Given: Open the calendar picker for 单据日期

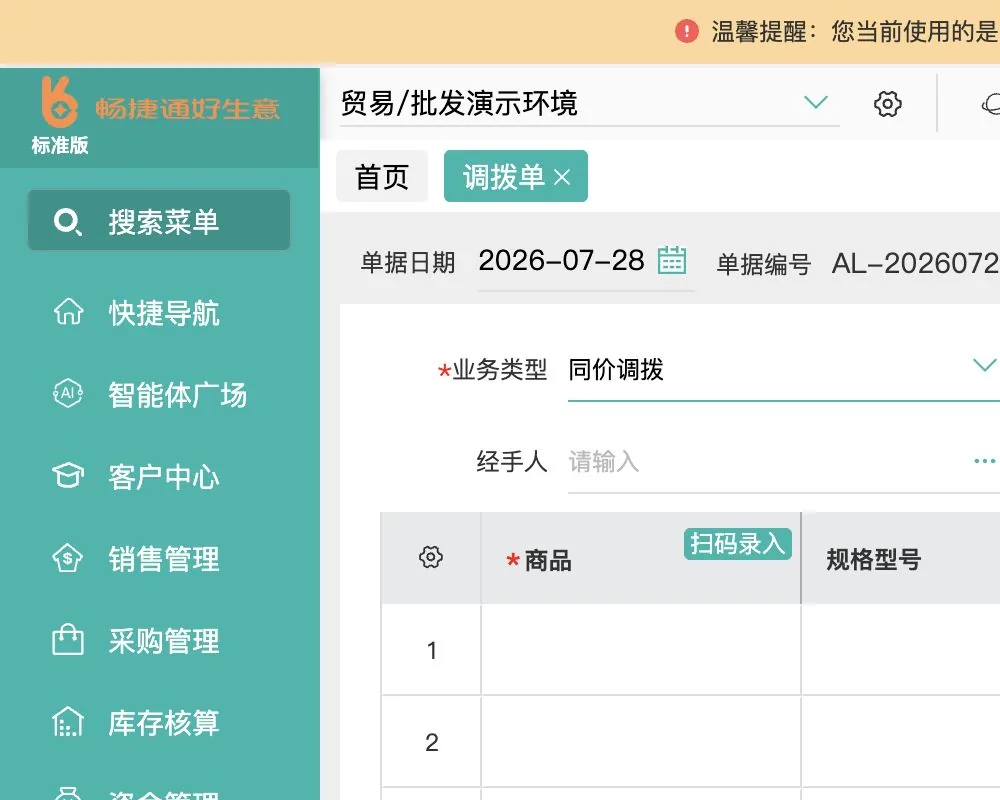Looking at the screenshot, I should tap(672, 260).
